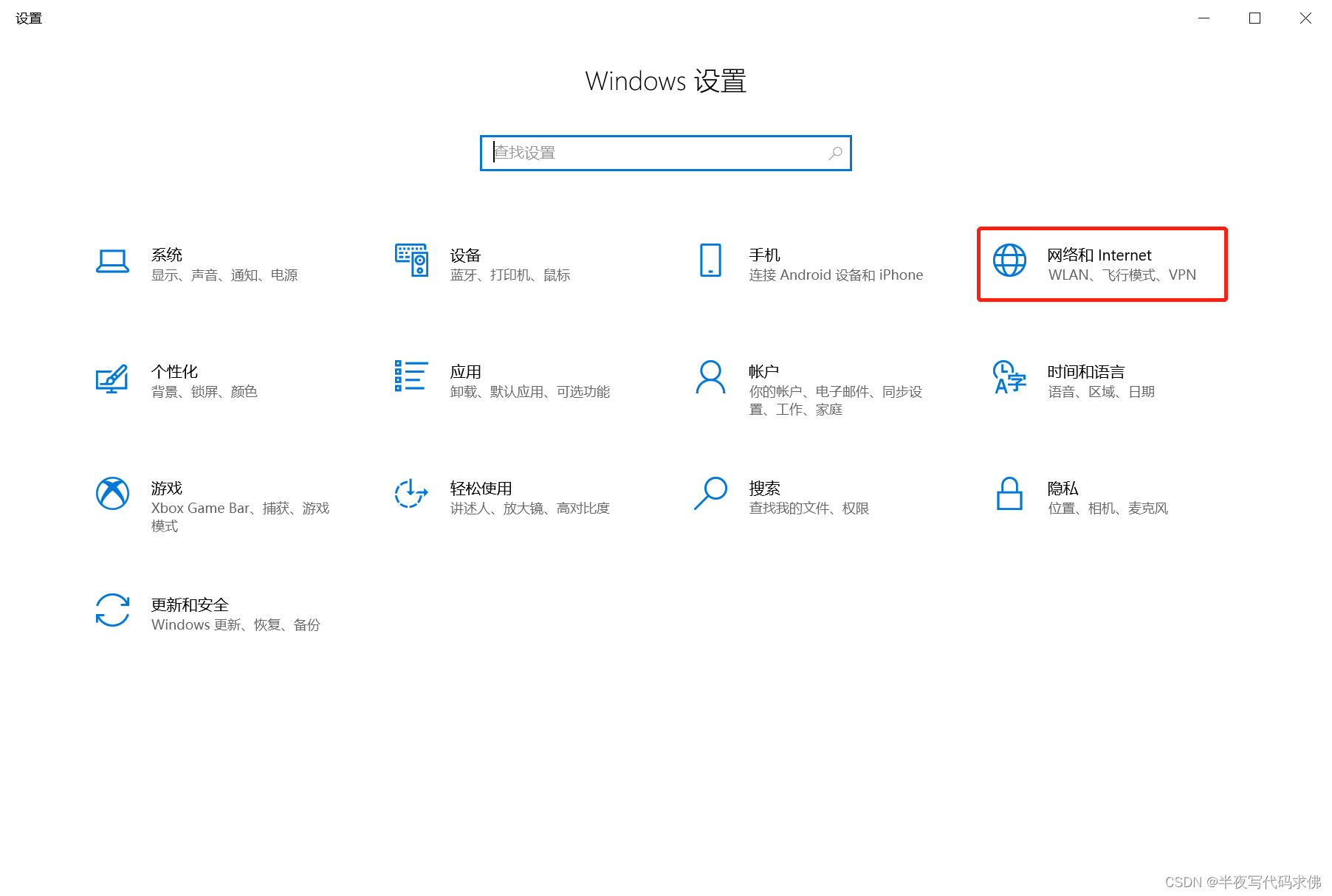Click text 显示、声音、通知、电源

click(x=224, y=275)
